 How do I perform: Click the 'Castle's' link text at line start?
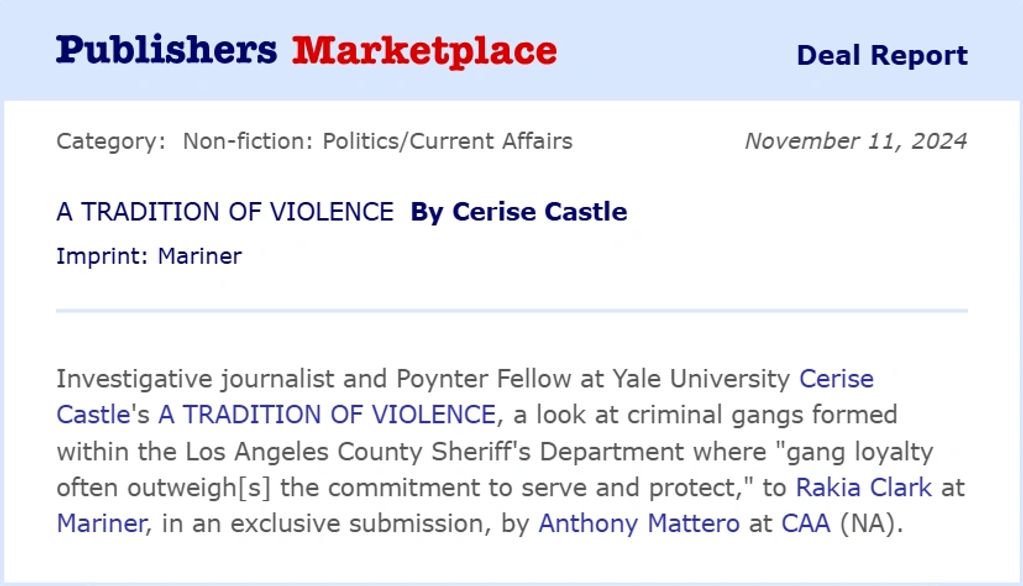95,414
